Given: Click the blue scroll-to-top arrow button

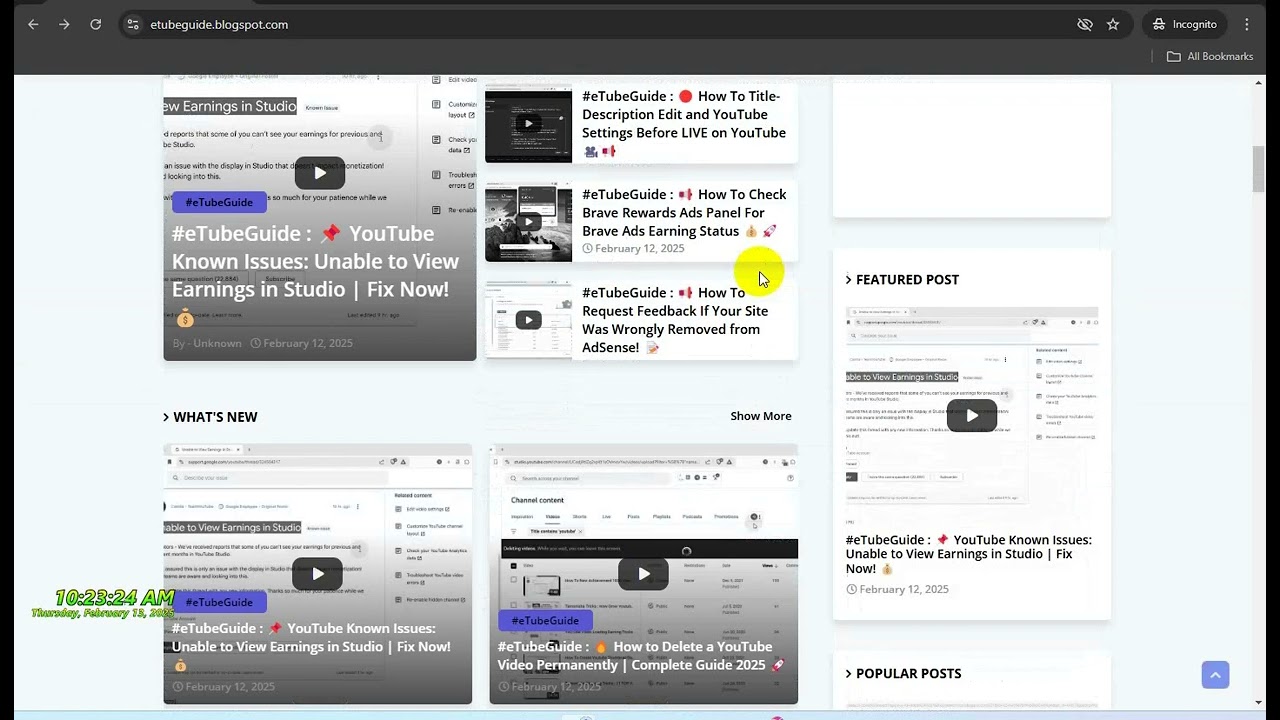Looking at the screenshot, I should pyautogui.click(x=1215, y=675).
